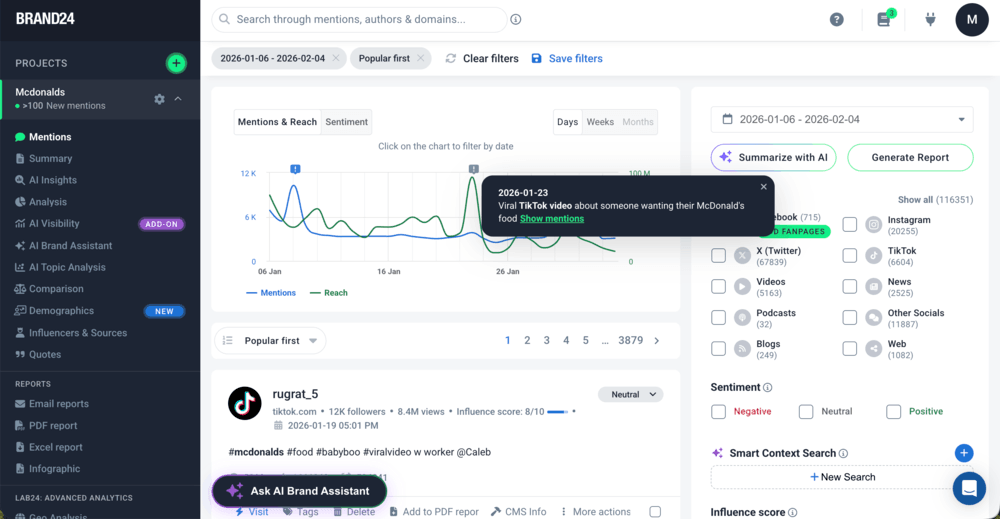This screenshot has height=519, width=1000.
Task: Open Comparison in sidebar
Action: (x=56, y=289)
